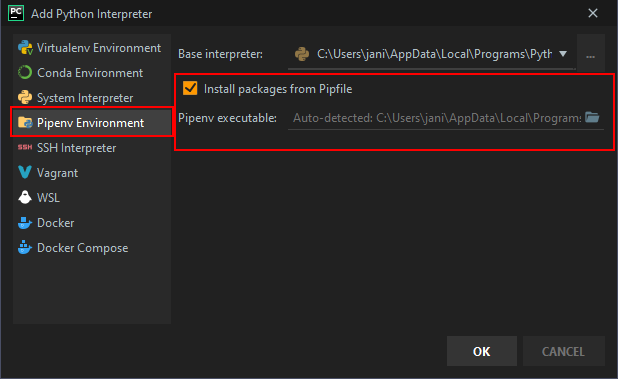
Task: Select the WSL option
Action: tap(92, 197)
